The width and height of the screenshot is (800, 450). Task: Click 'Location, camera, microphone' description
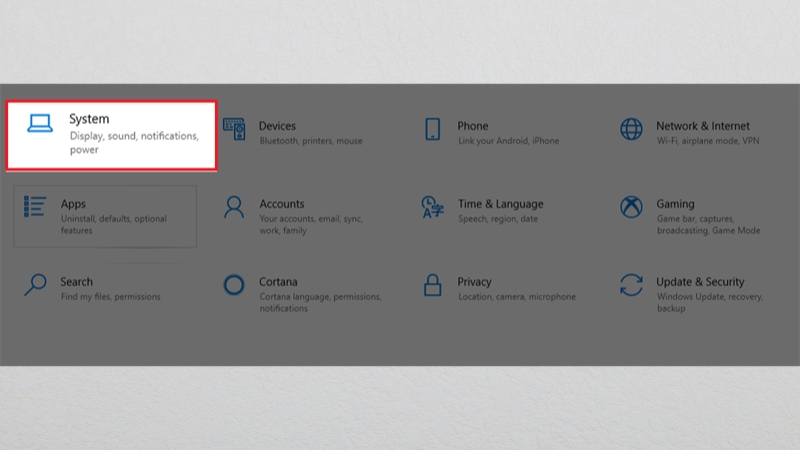[516, 296]
